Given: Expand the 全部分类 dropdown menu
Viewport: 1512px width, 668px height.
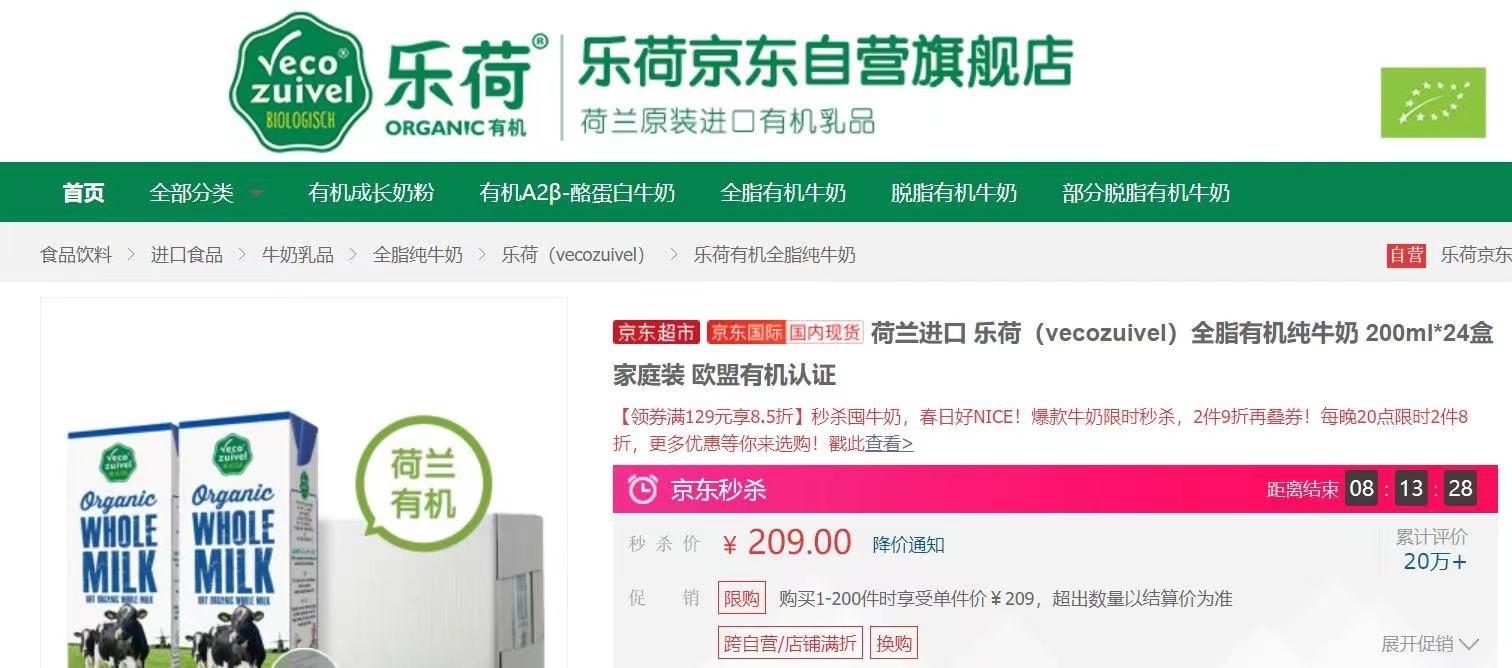Looking at the screenshot, I should pos(207,193).
